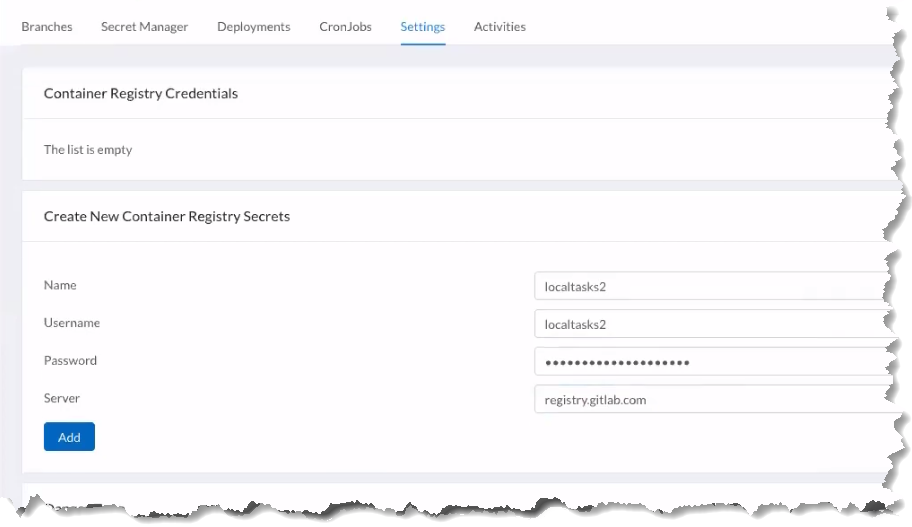Viewport: 912px width, 527px height.
Task: Click the Container Registry Credentials heading
Action: (x=141, y=94)
